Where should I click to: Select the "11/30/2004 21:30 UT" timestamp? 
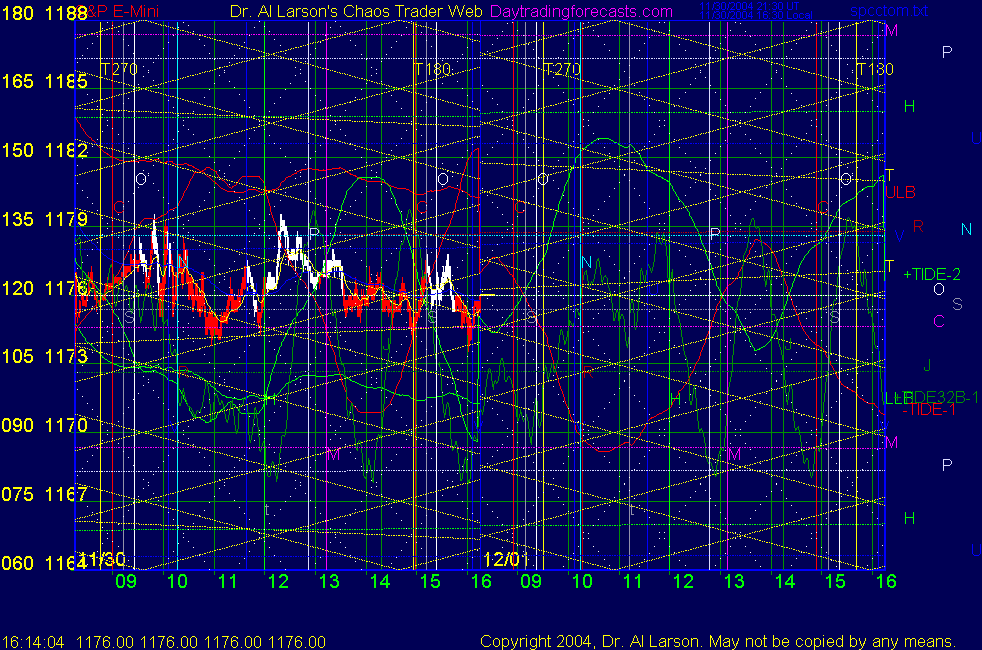coord(749,6)
